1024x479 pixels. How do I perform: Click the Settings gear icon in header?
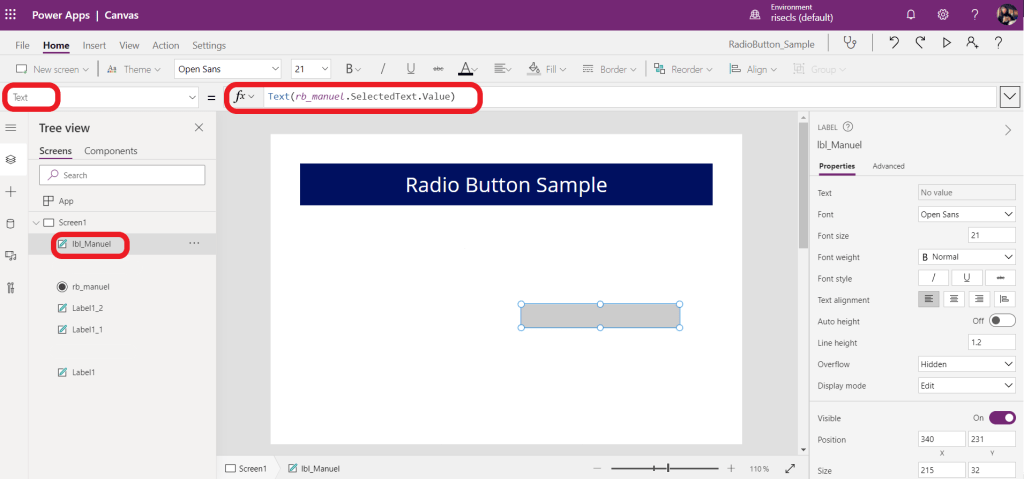(942, 15)
